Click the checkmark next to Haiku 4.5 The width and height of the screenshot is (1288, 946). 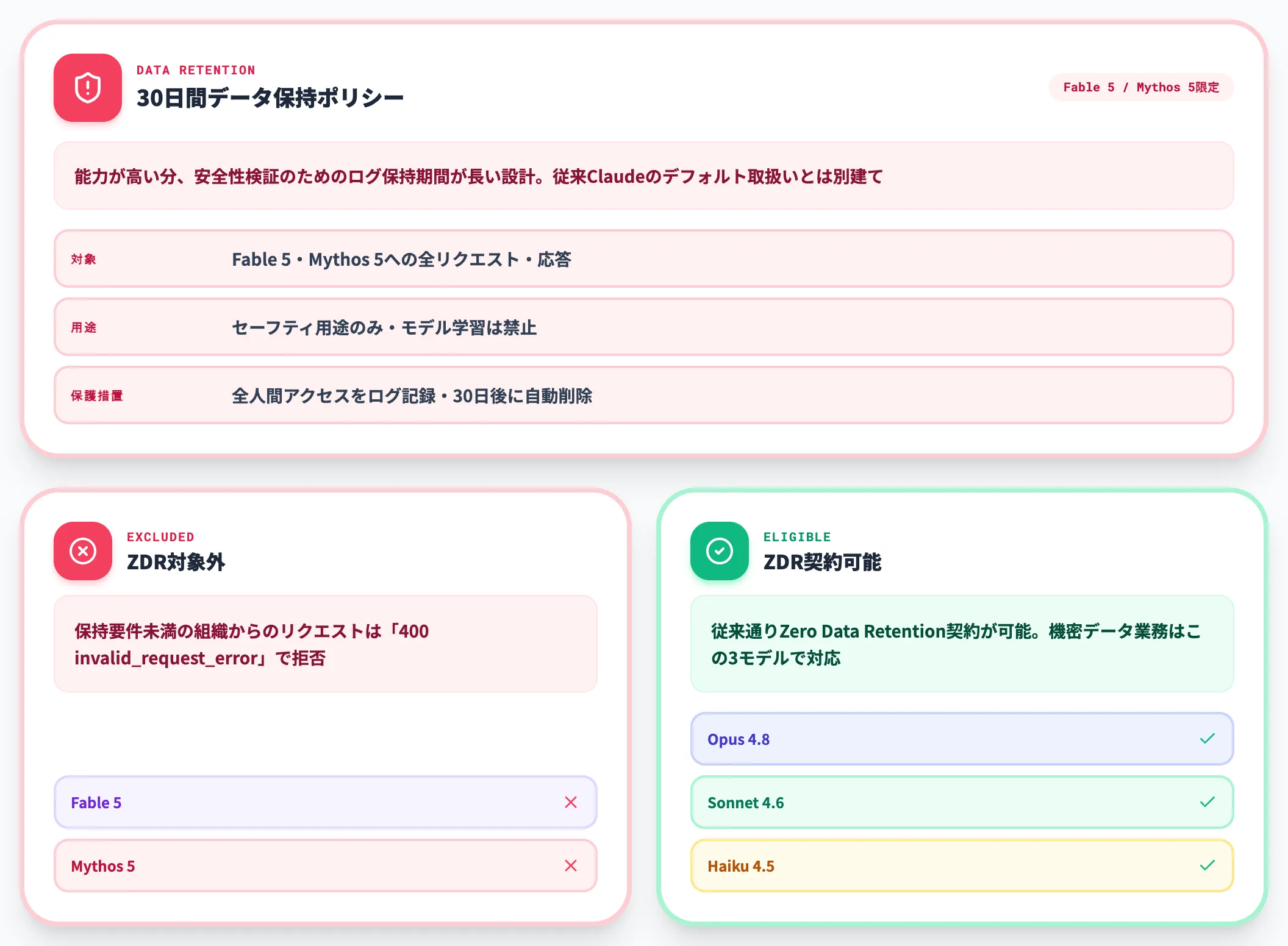tap(1207, 866)
